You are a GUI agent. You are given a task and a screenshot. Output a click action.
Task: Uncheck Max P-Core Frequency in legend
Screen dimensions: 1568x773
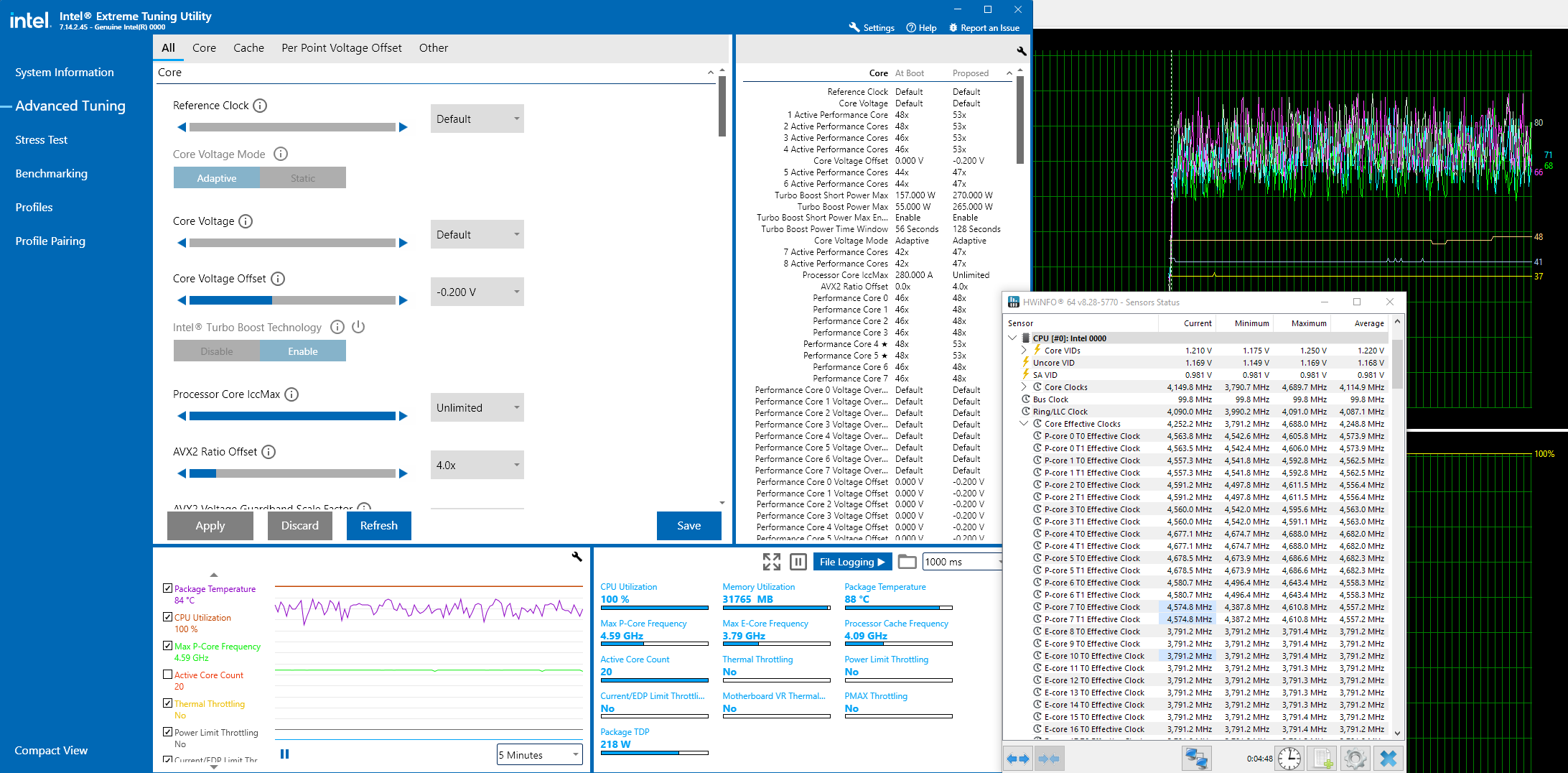pos(167,646)
